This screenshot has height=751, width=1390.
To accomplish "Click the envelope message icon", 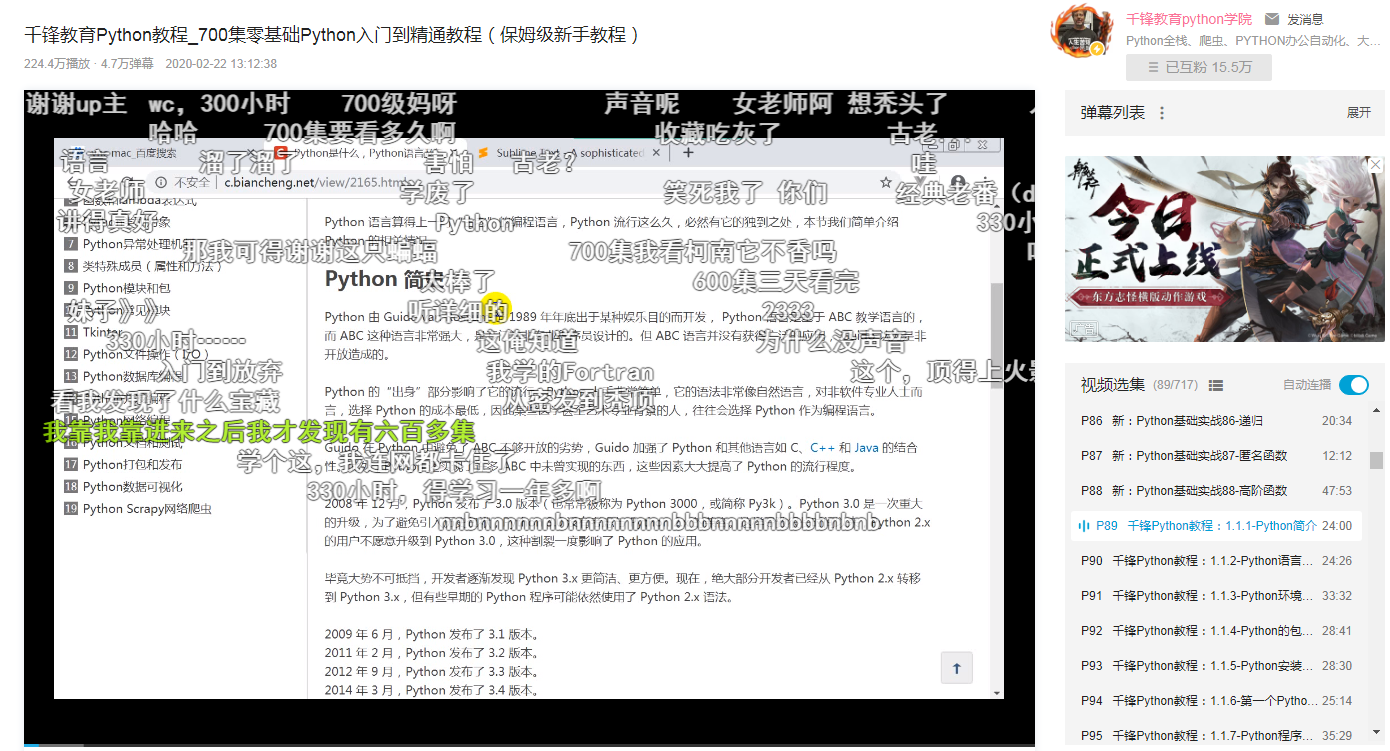I will pos(1272,19).
